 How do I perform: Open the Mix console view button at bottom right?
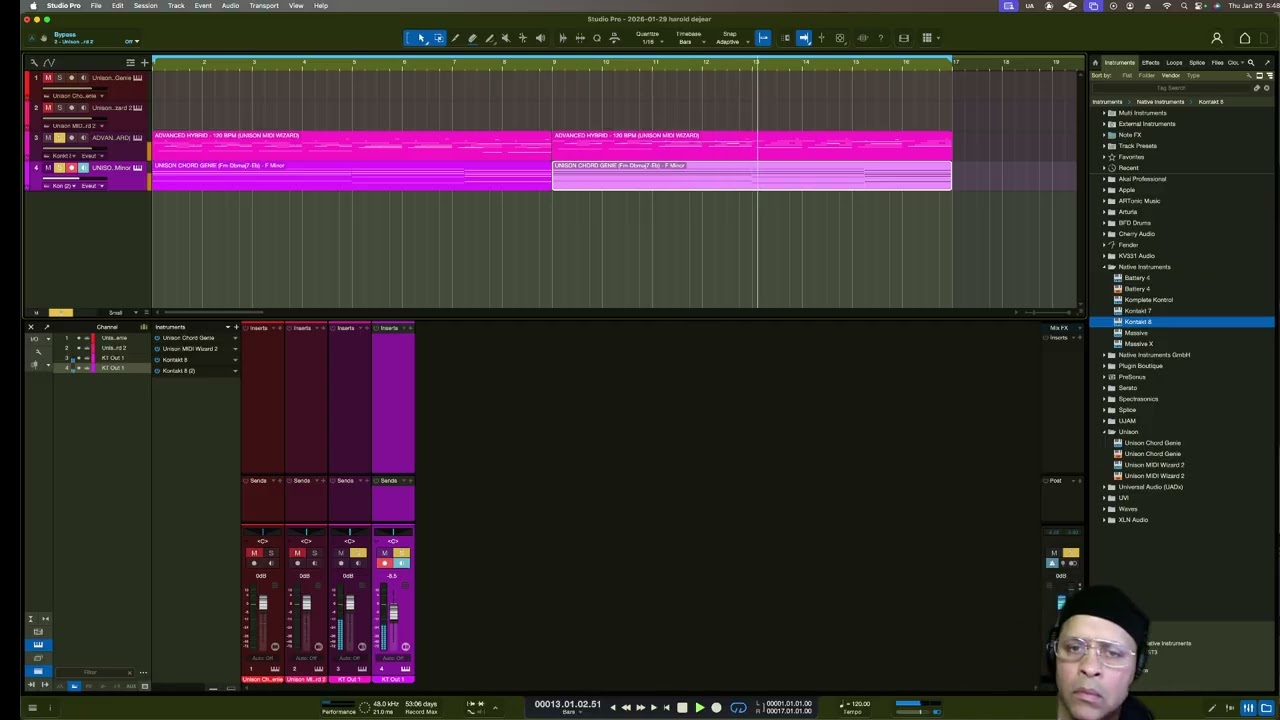[x=1248, y=708]
